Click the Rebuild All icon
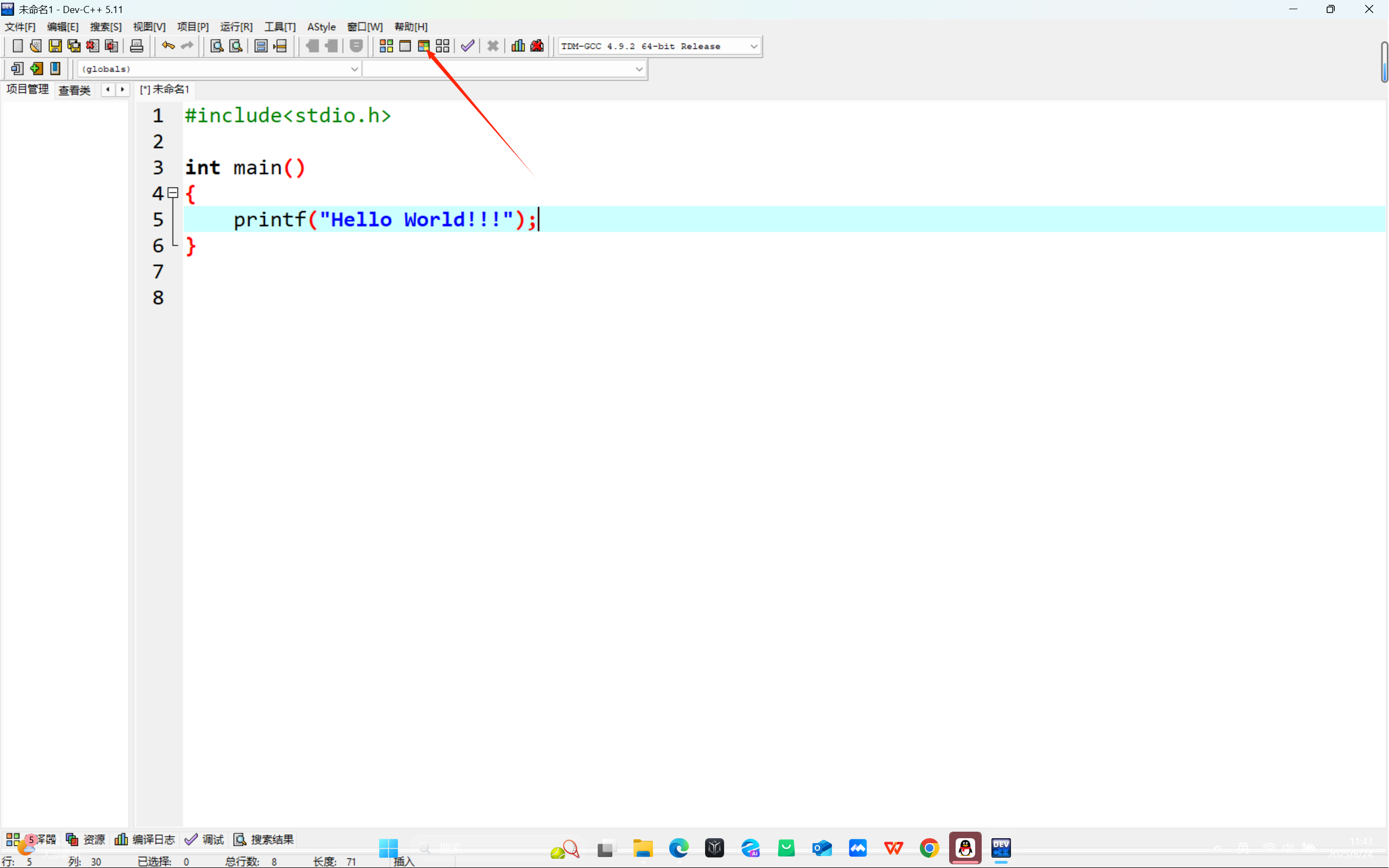This screenshot has width=1389, height=868. point(442,46)
